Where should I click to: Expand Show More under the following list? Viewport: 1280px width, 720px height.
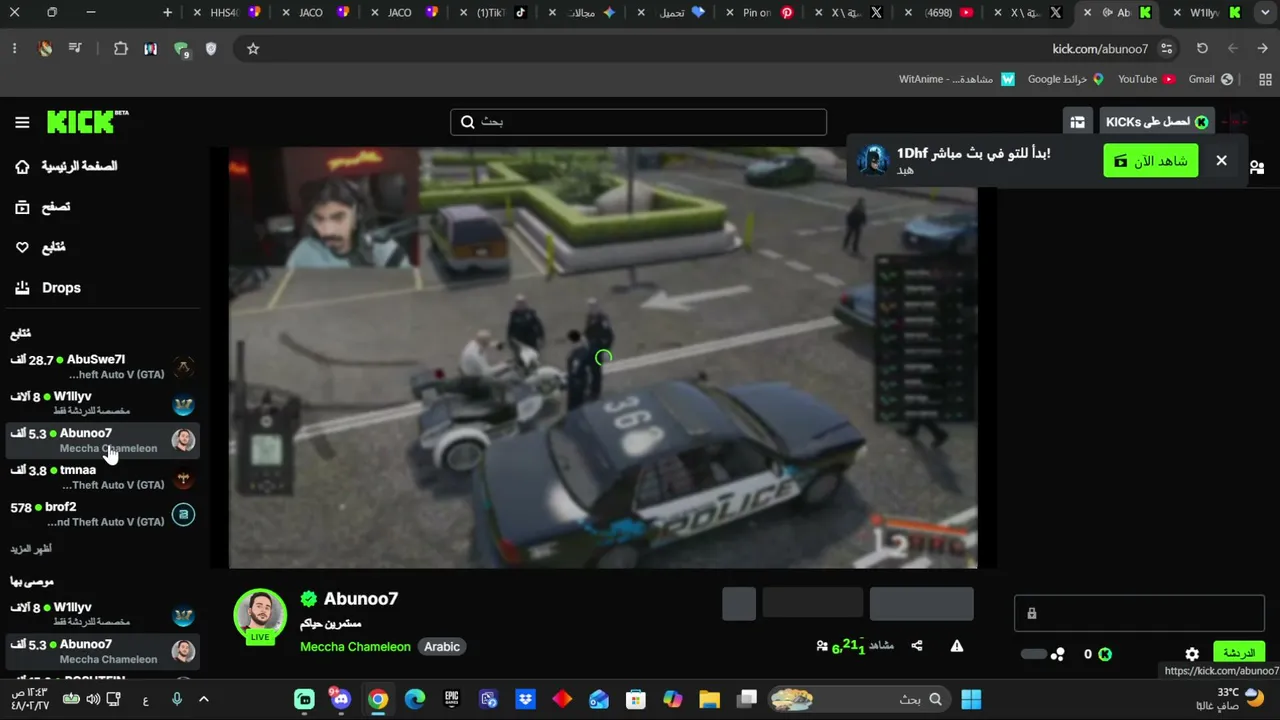point(31,549)
